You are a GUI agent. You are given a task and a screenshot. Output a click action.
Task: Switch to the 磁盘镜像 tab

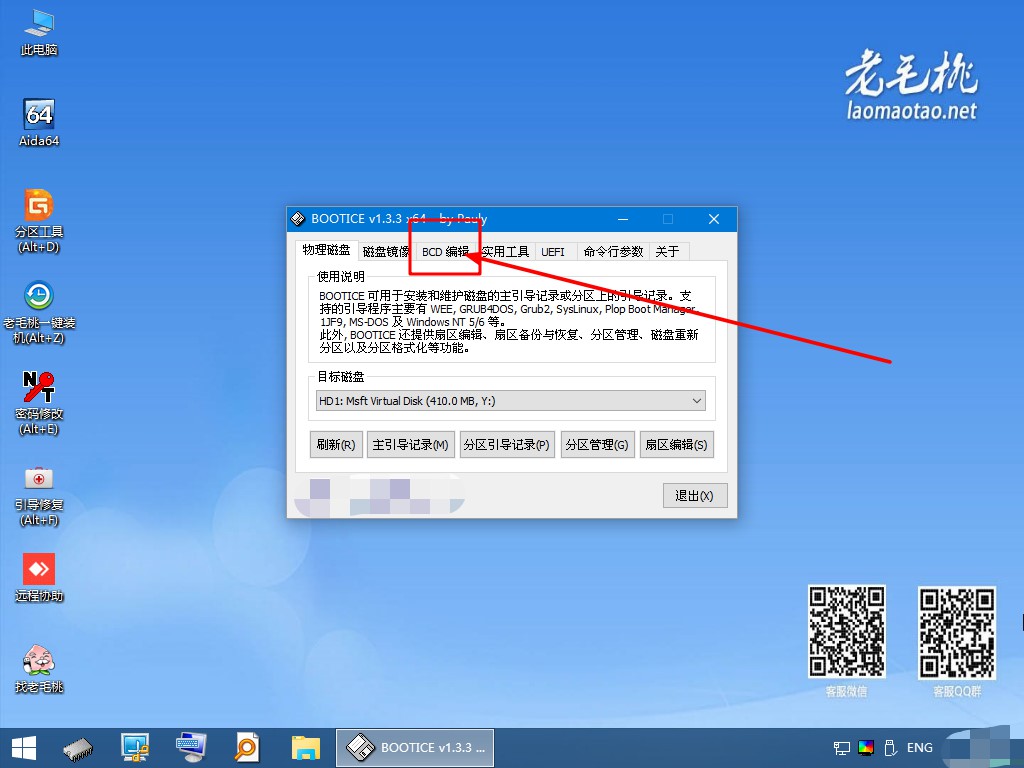tap(384, 252)
